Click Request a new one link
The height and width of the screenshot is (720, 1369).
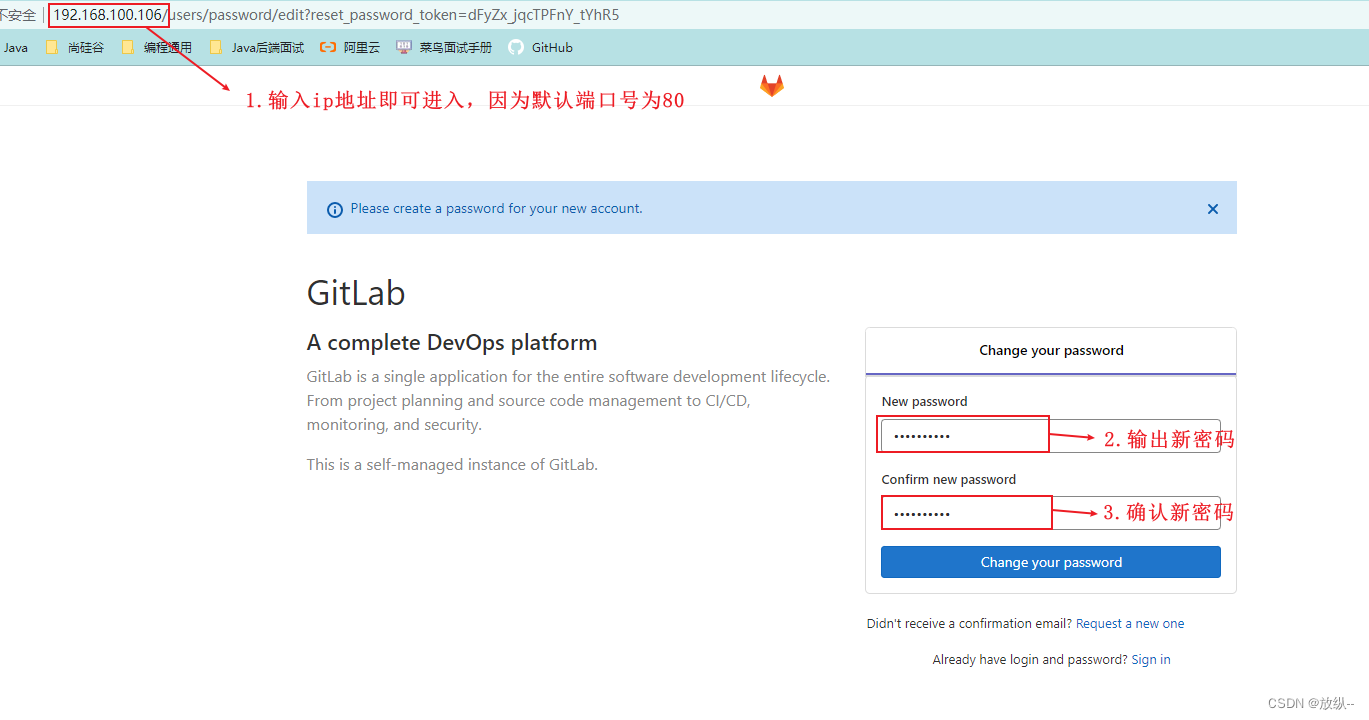coord(1130,623)
